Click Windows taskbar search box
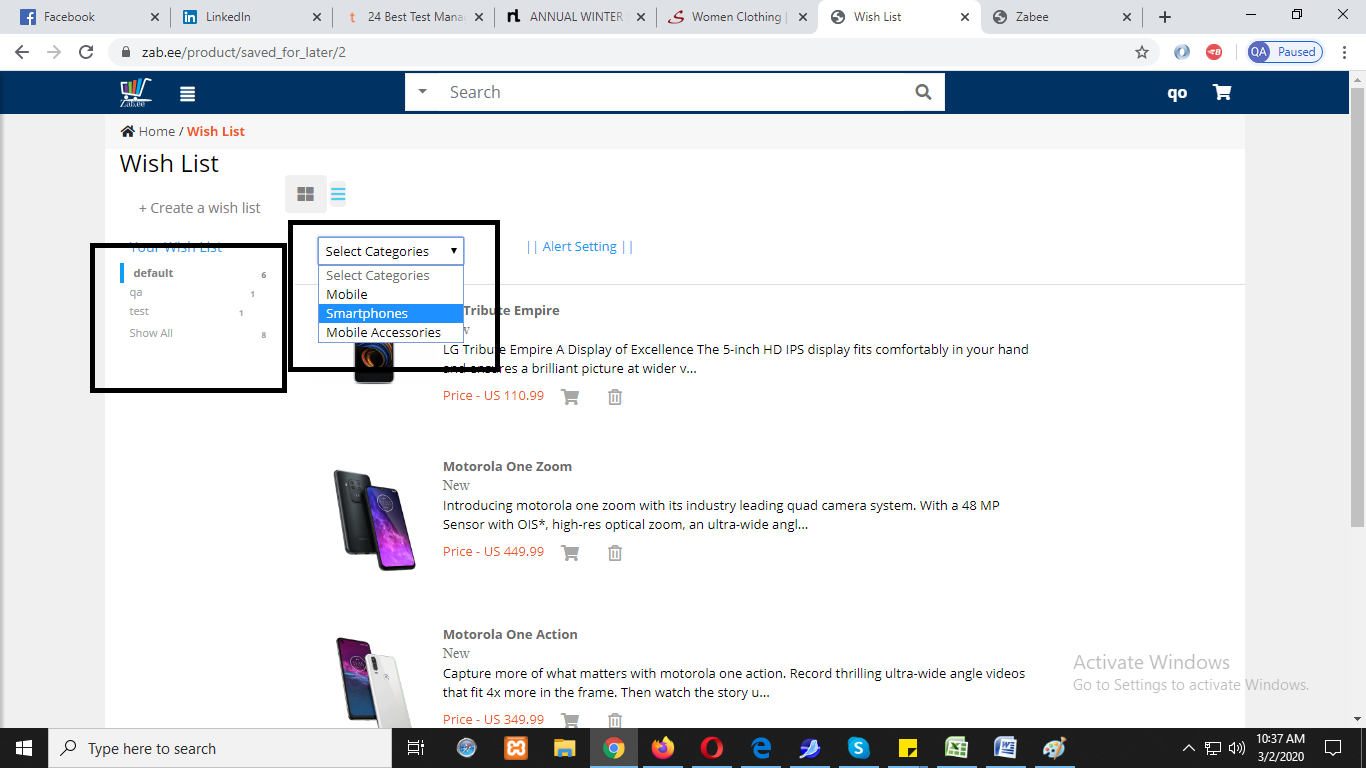Screen dimensions: 1366x768 click(220, 748)
